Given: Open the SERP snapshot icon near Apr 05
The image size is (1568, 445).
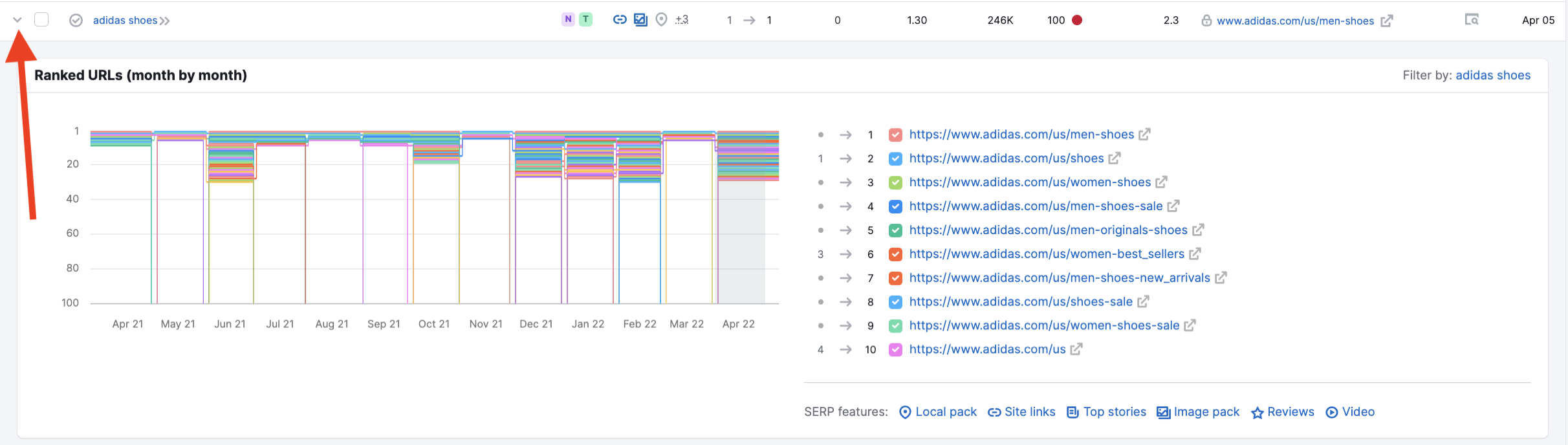Looking at the screenshot, I should (x=1472, y=20).
